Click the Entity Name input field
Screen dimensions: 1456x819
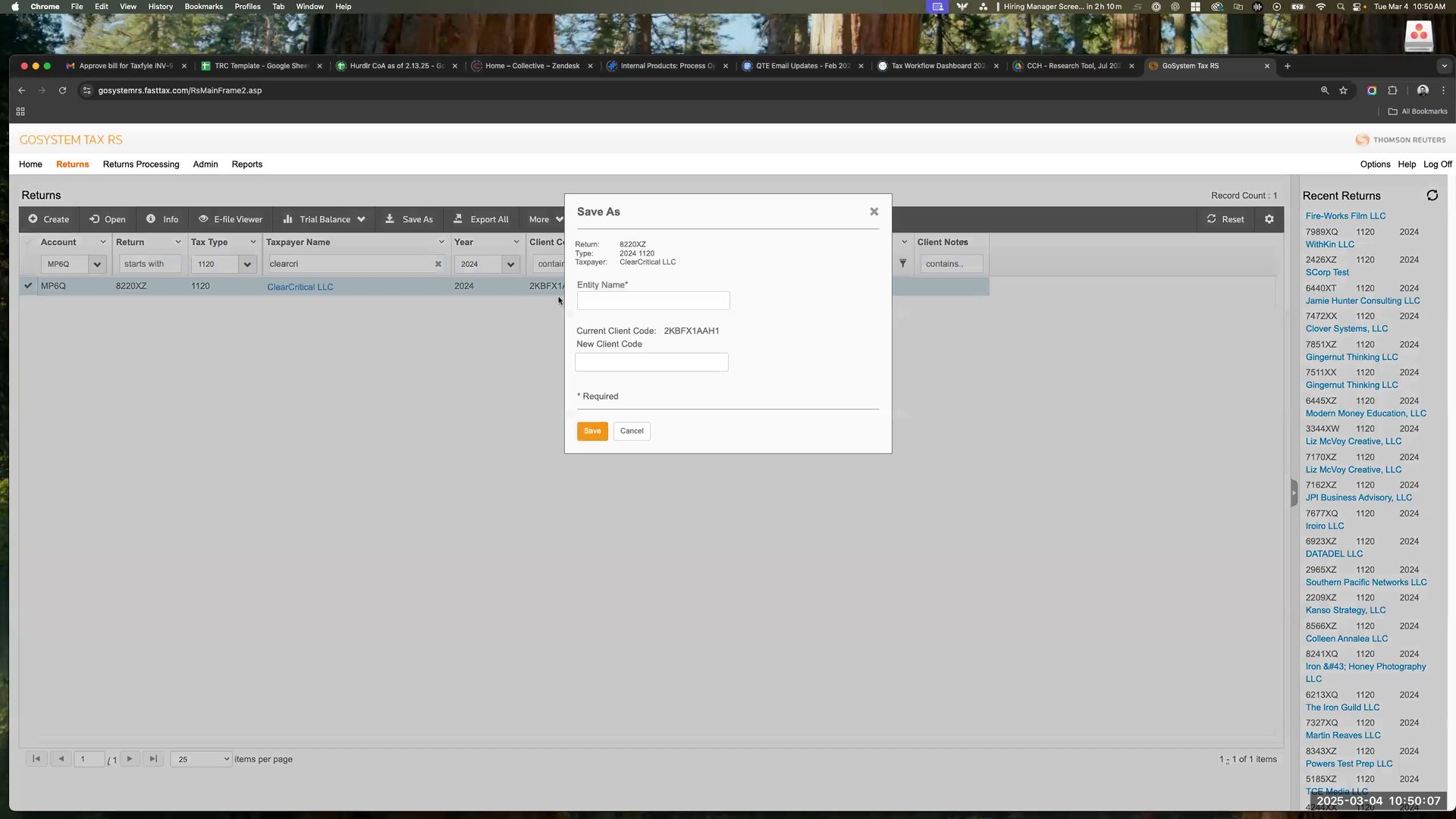653,301
